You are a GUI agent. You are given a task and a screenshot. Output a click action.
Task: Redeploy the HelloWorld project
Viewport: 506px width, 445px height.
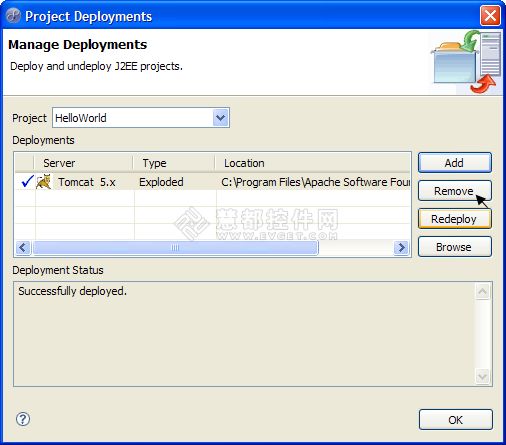click(455, 219)
